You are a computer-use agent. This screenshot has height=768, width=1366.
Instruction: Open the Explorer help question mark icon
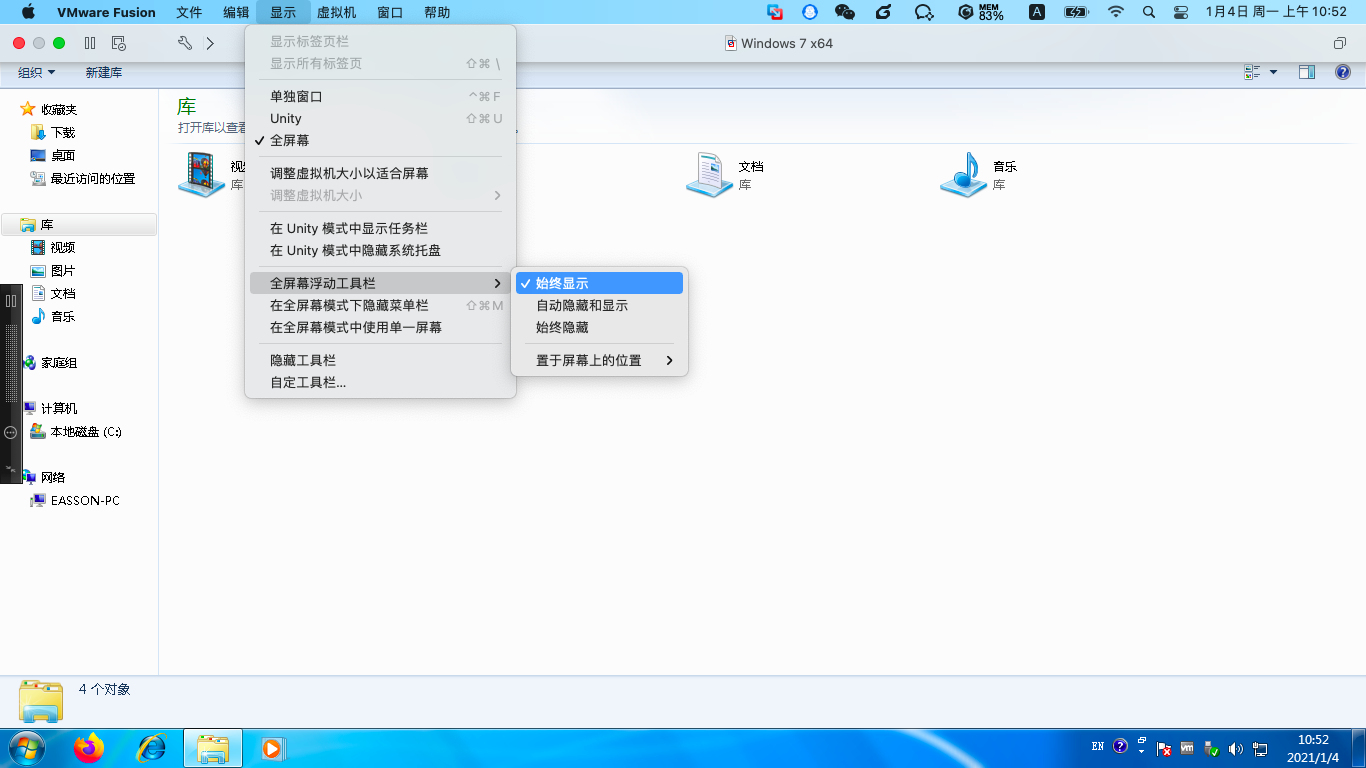[x=1343, y=72]
